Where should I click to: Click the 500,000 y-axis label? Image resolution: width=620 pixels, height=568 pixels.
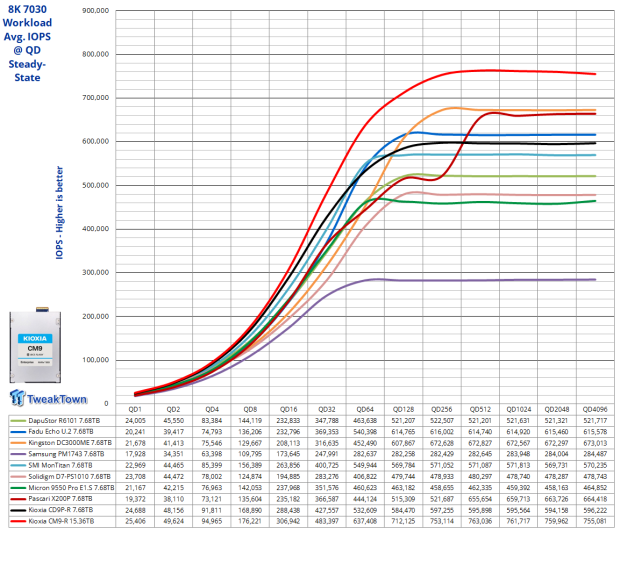point(95,185)
